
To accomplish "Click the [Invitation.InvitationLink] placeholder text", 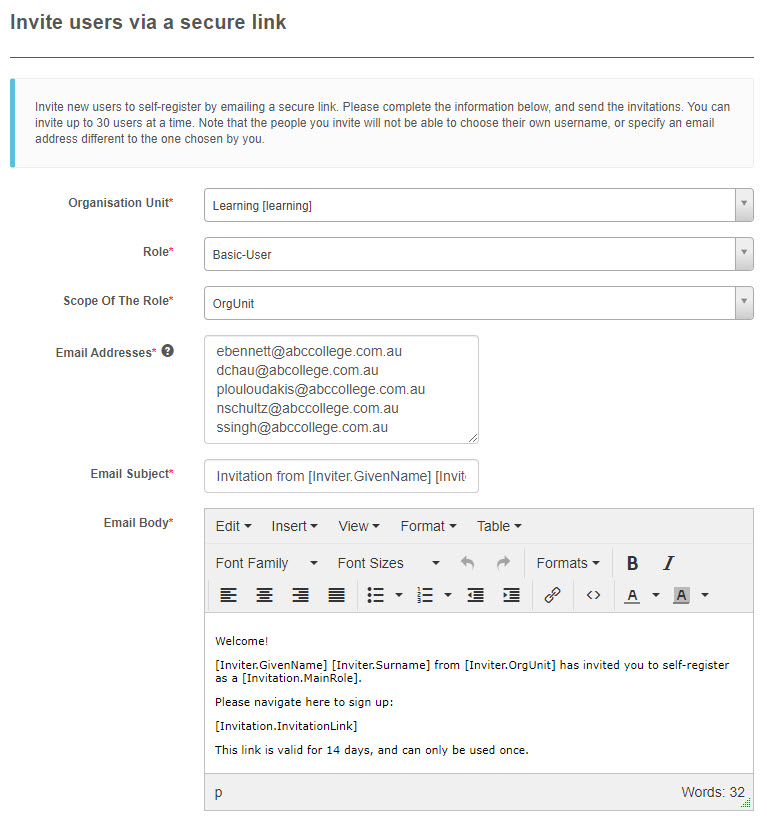I will click(286, 726).
